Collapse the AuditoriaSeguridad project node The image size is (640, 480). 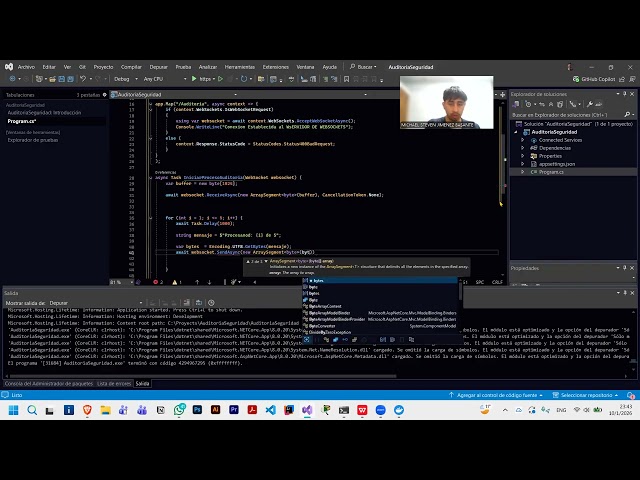click(516, 132)
